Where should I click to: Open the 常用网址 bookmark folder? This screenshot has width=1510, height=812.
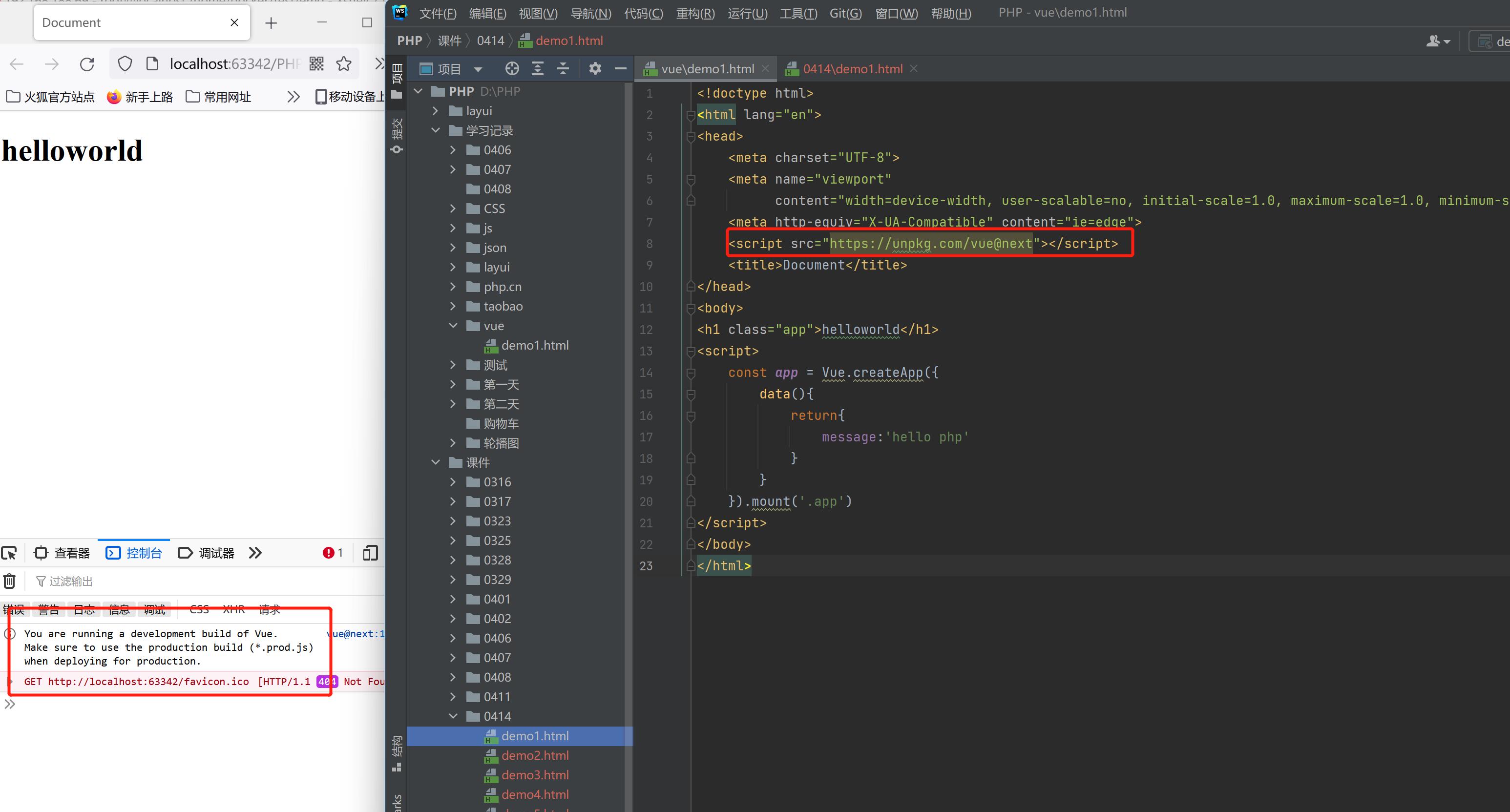coord(218,97)
